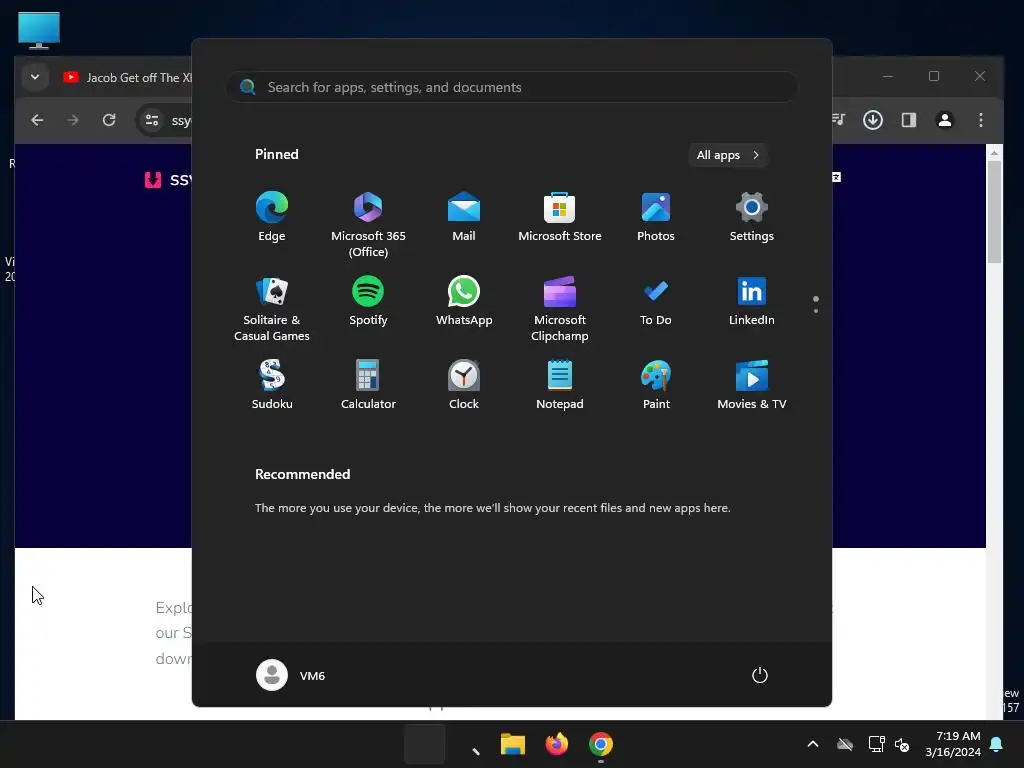View site information in Chrome address bar
Screen dimensions: 1024x768
point(152,120)
